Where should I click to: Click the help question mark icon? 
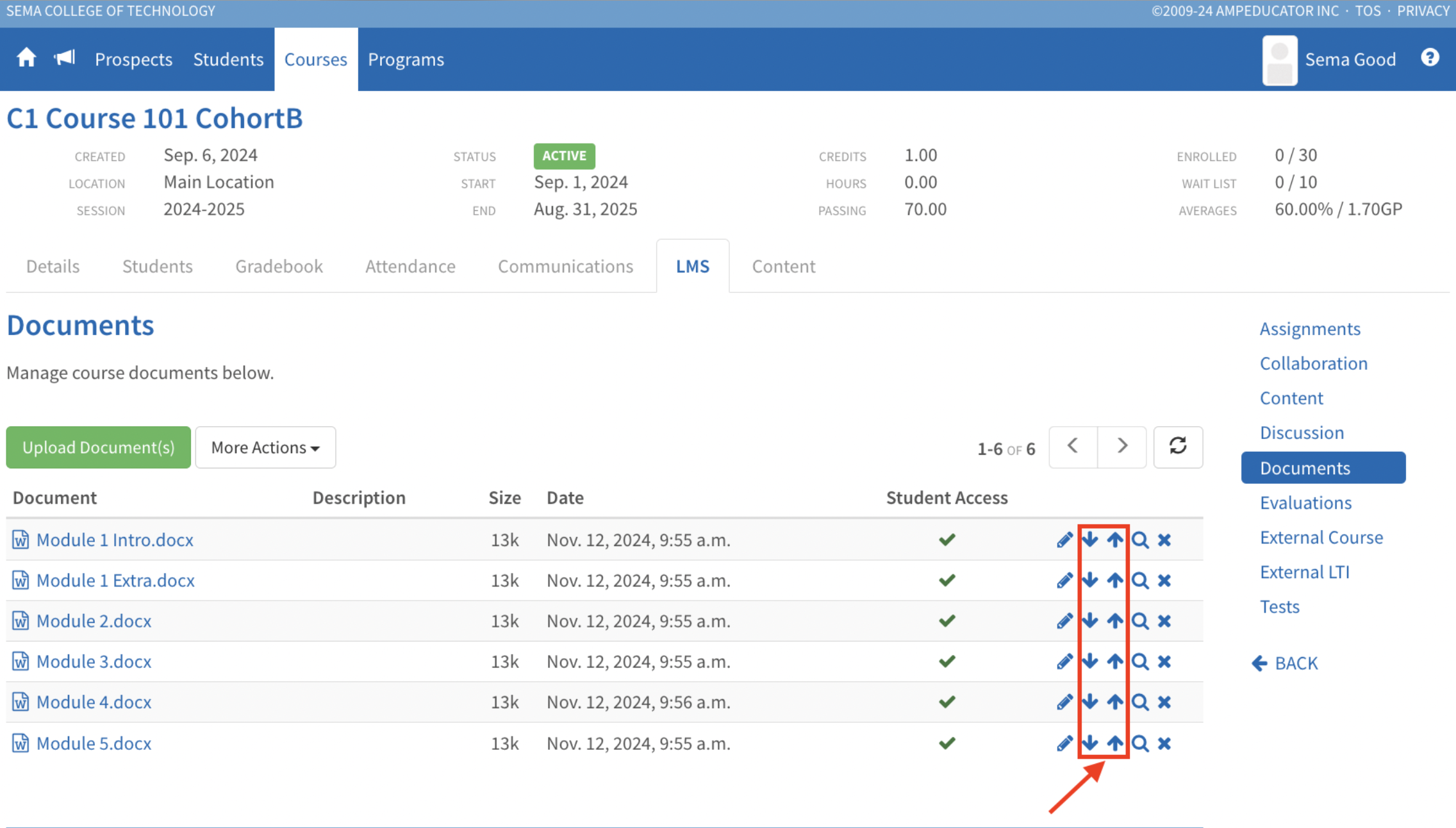pyautogui.click(x=1430, y=58)
